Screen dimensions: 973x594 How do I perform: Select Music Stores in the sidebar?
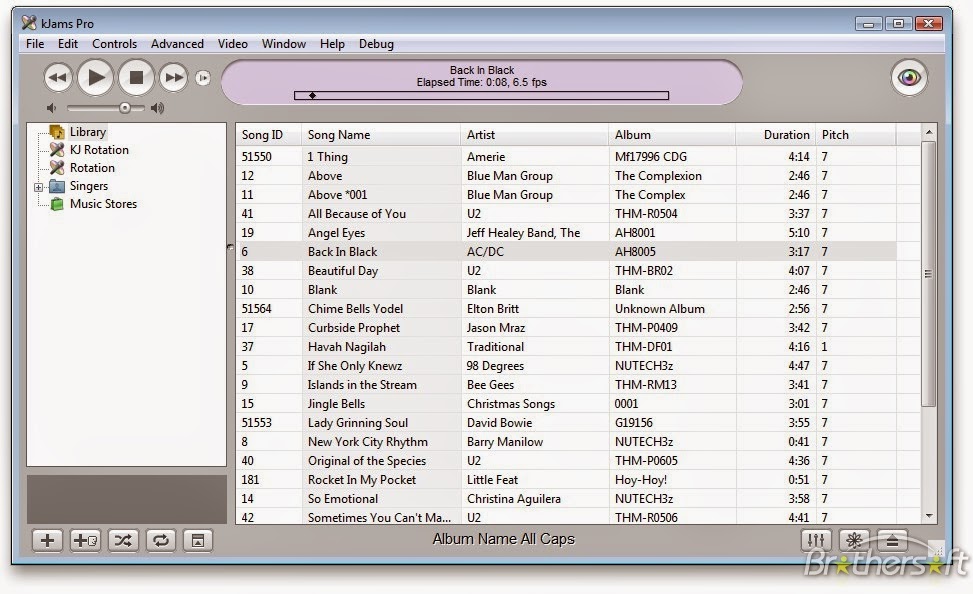(103, 204)
